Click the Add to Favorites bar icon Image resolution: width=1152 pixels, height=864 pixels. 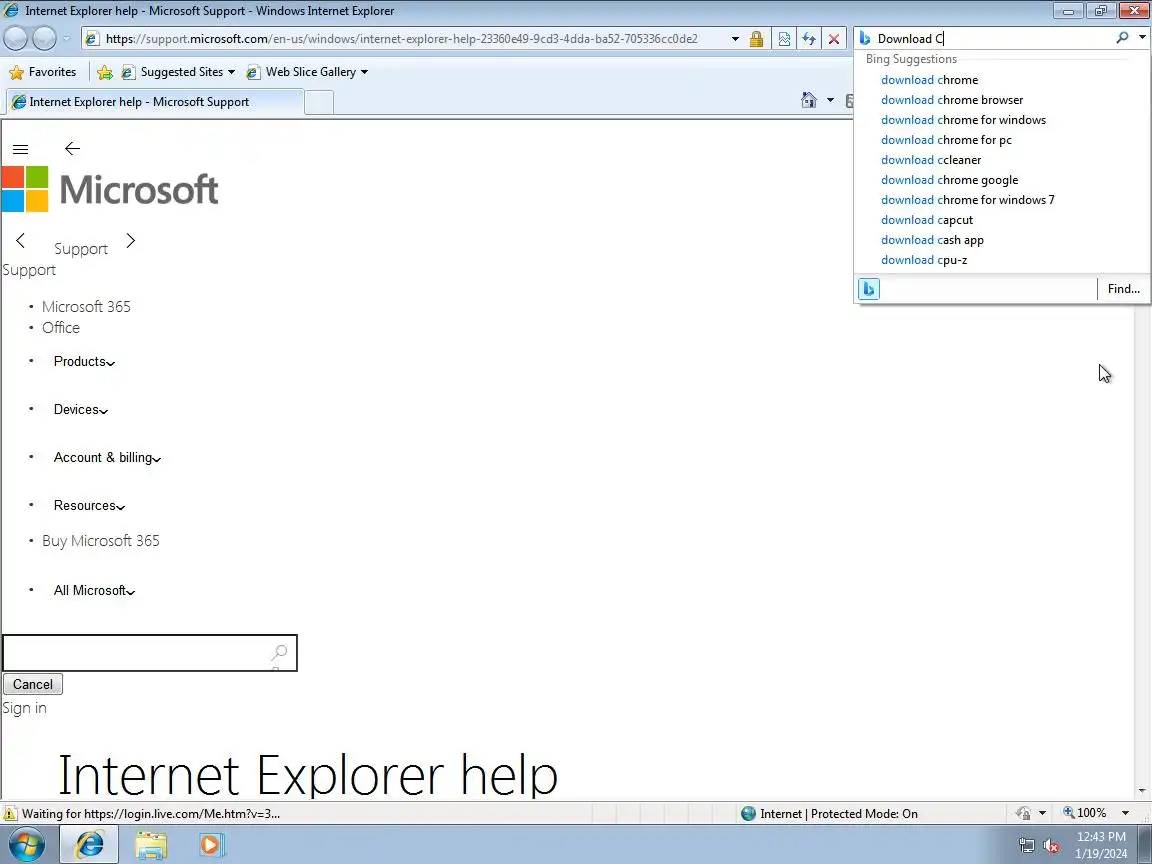[x=105, y=72]
